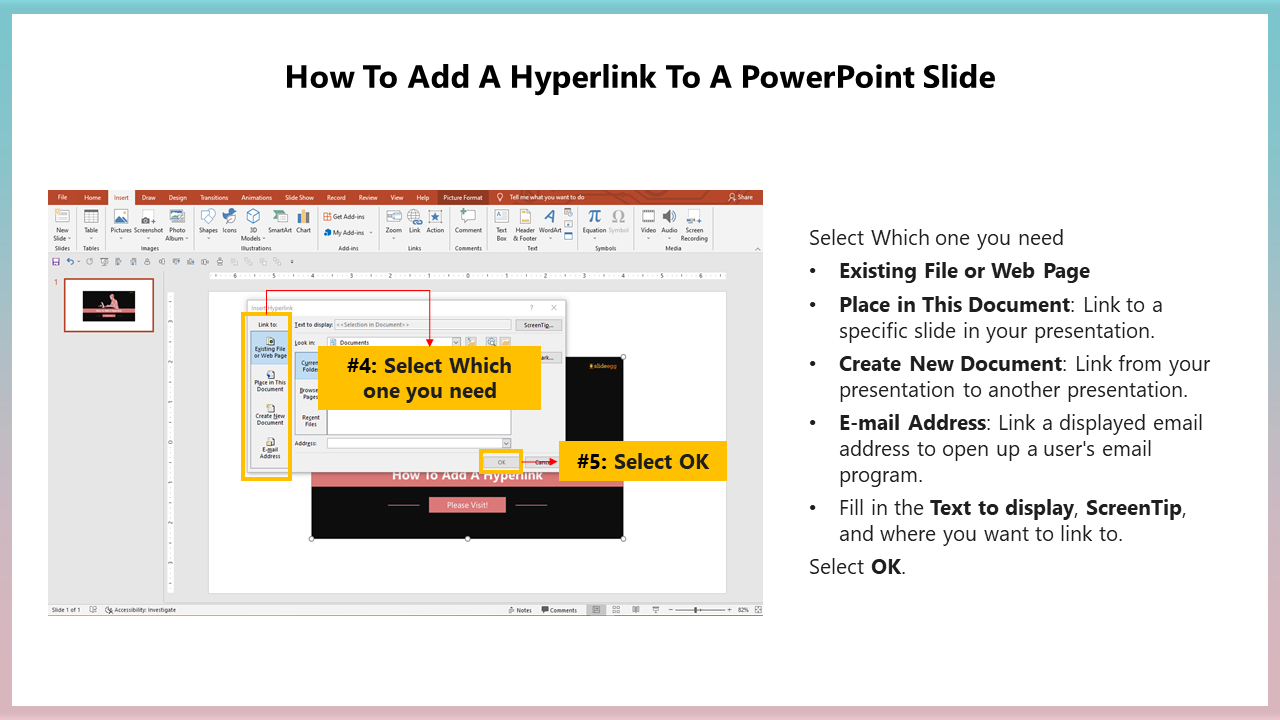Choose Create New Document option

click(x=270, y=414)
